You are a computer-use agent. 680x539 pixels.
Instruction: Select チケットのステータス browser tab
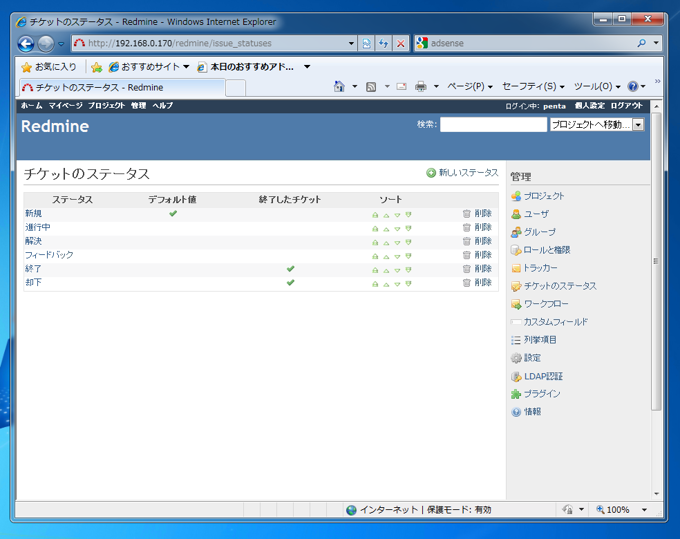[122, 88]
